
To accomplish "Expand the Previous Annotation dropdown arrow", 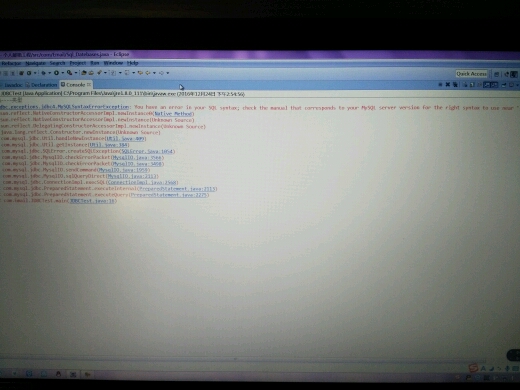I will point(133,73).
